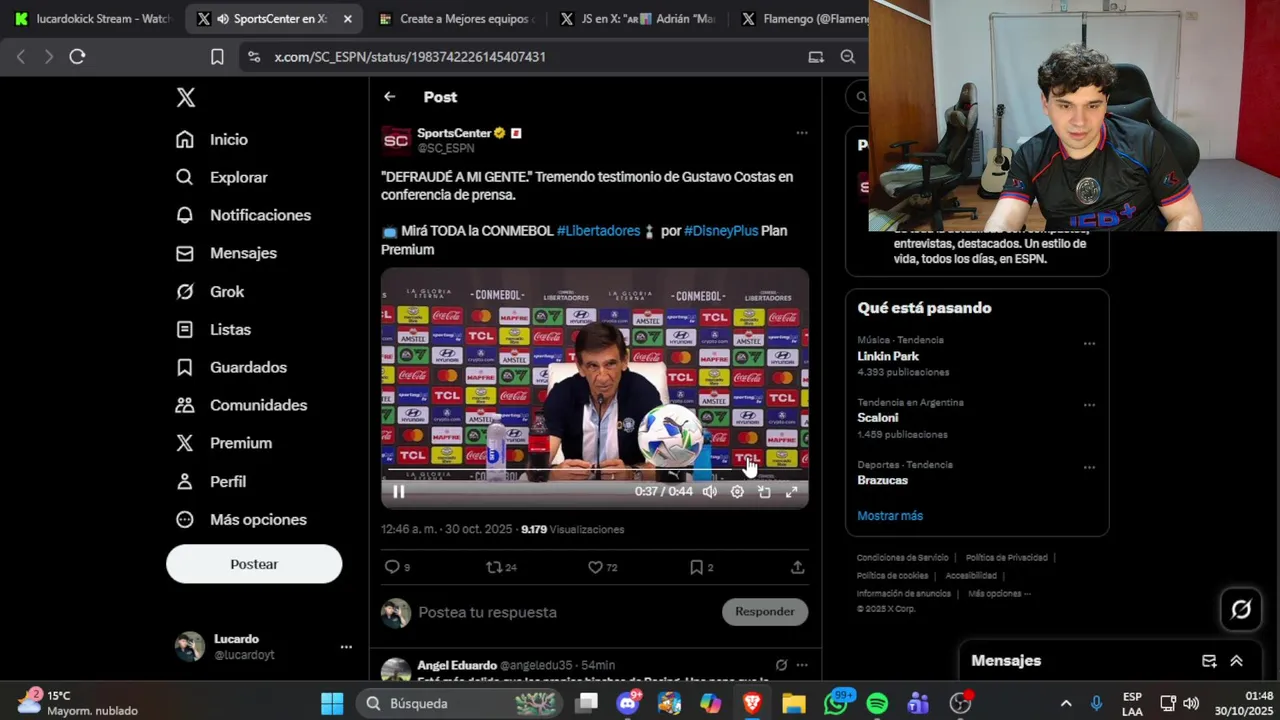Expand the Mensajes drawer
1280x720 pixels.
[x=1236, y=661]
